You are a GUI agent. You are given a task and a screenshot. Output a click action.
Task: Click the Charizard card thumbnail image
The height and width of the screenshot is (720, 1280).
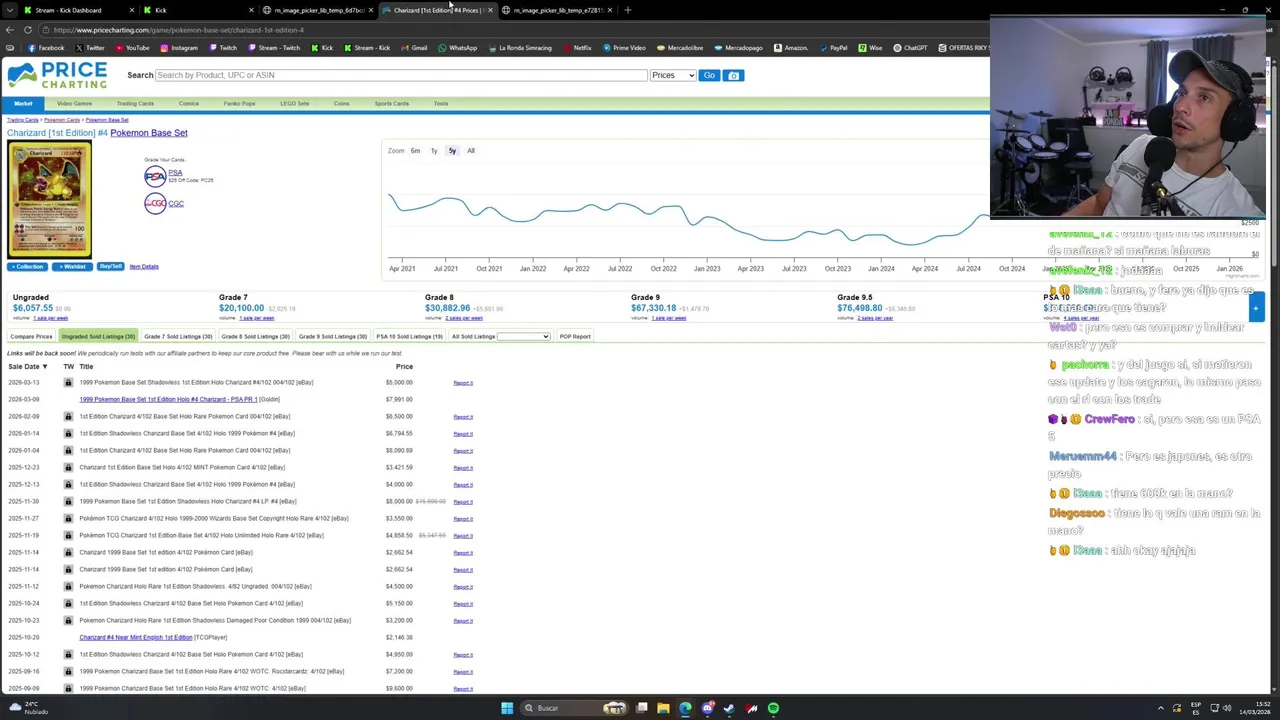tap(49, 200)
